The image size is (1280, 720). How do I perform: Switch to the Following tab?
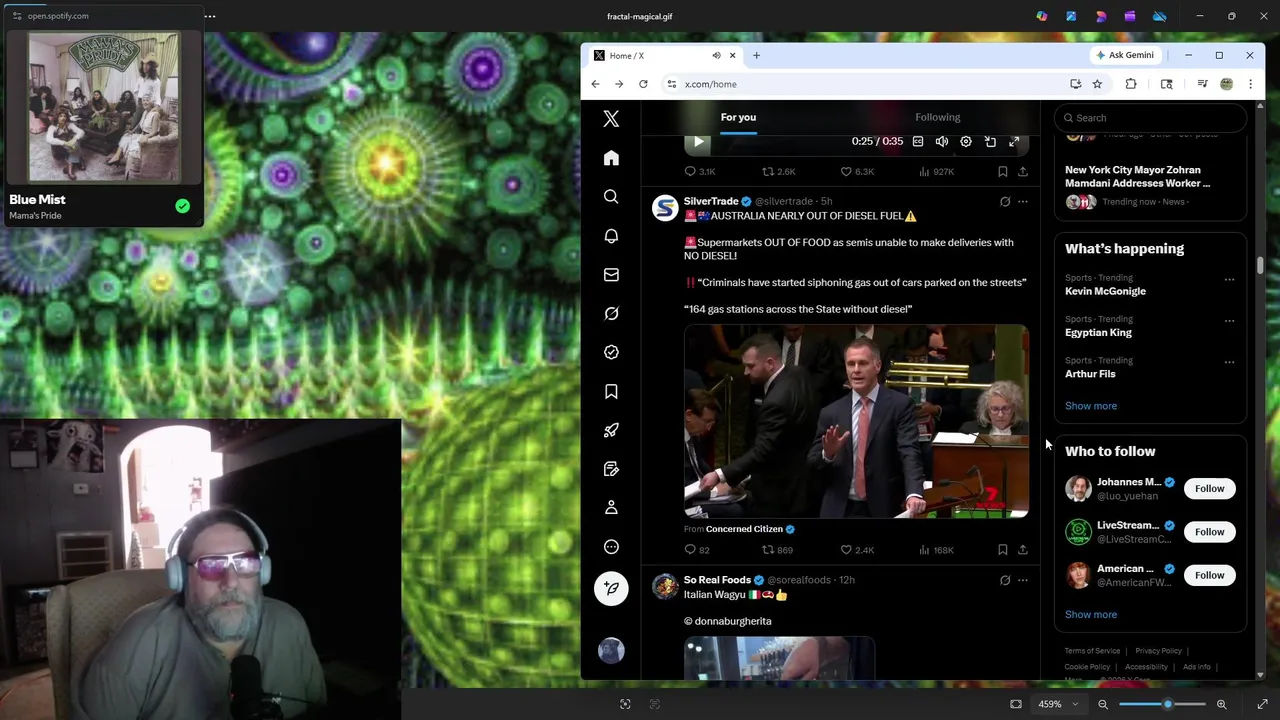click(937, 117)
